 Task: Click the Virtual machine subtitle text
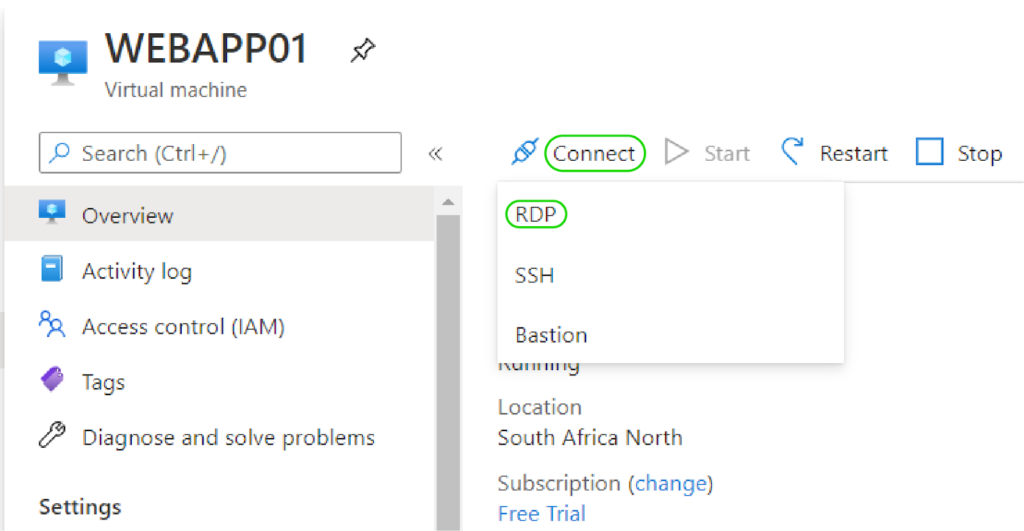[x=176, y=89]
